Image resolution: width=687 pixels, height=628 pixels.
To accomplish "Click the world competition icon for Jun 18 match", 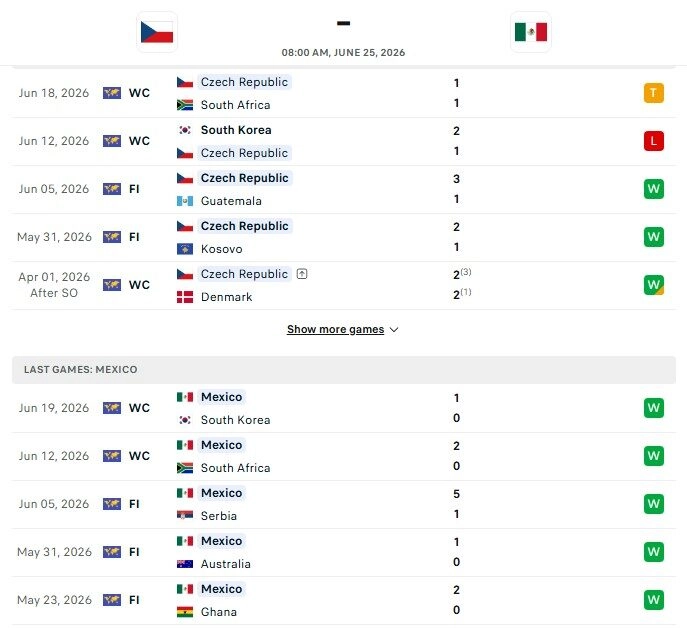I will coord(112,93).
